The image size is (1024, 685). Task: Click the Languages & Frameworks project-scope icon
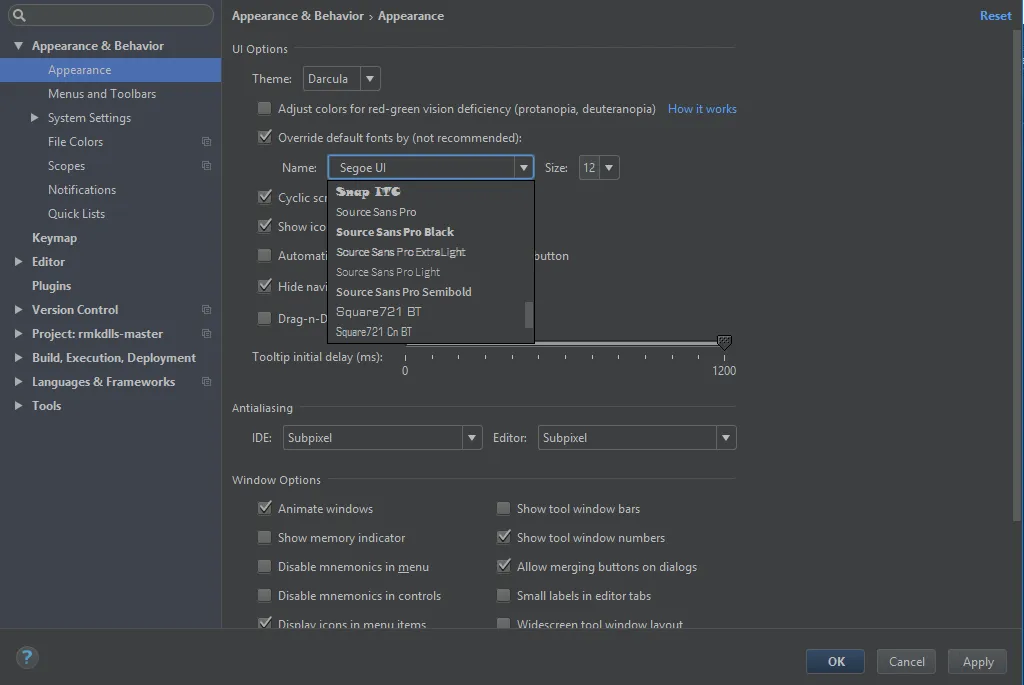coord(207,382)
